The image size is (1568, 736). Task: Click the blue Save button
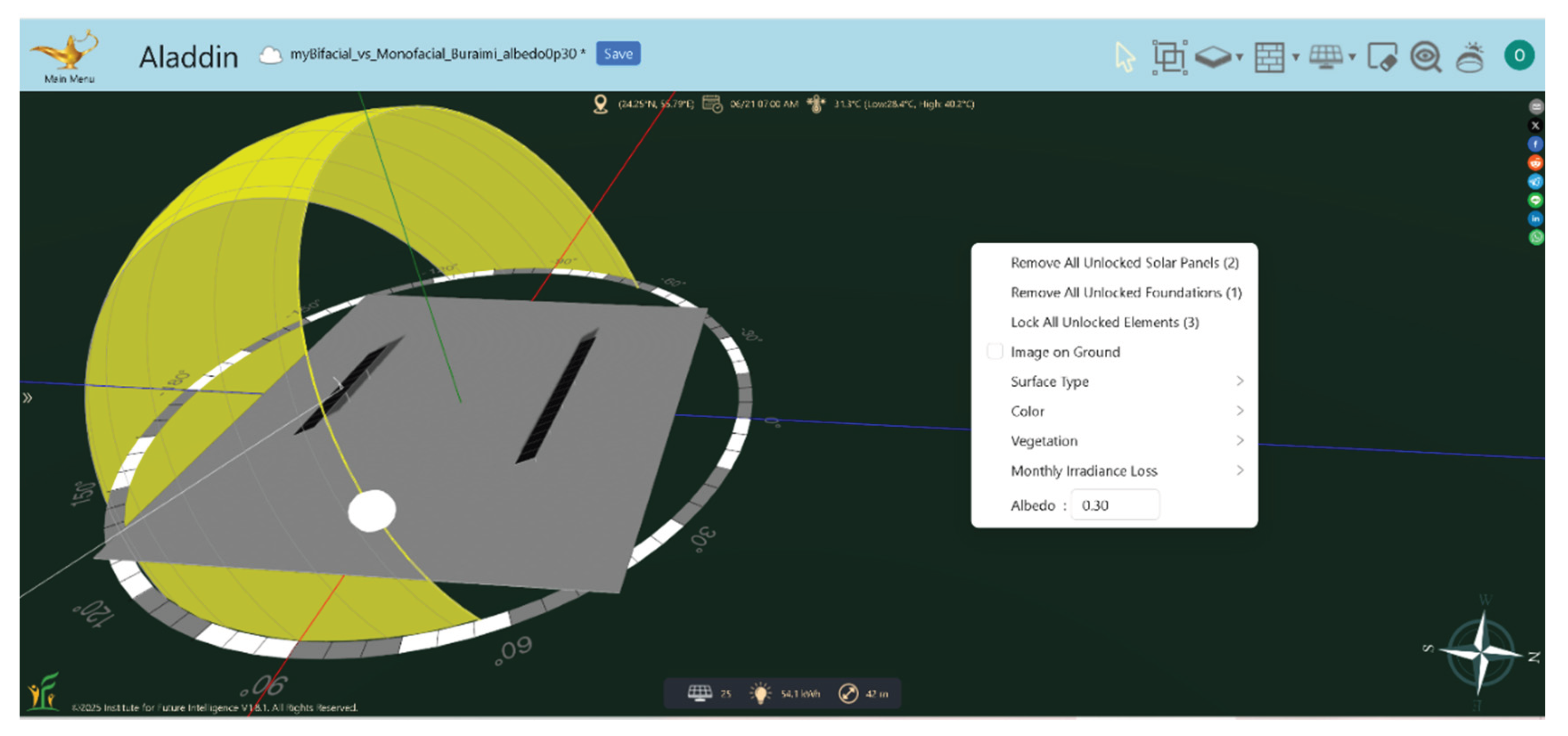coord(618,54)
